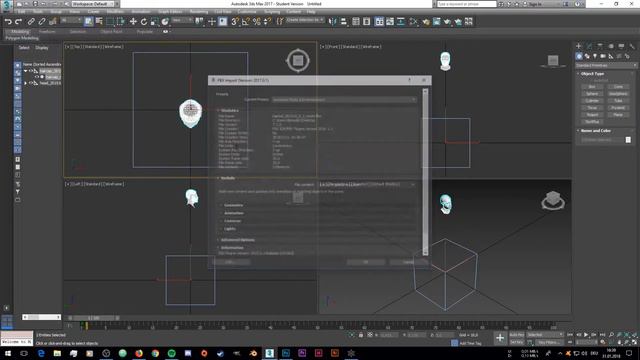This screenshot has width=640, height=360.
Task: Toggle Window/Crossing selection mode
Action: (121, 22)
